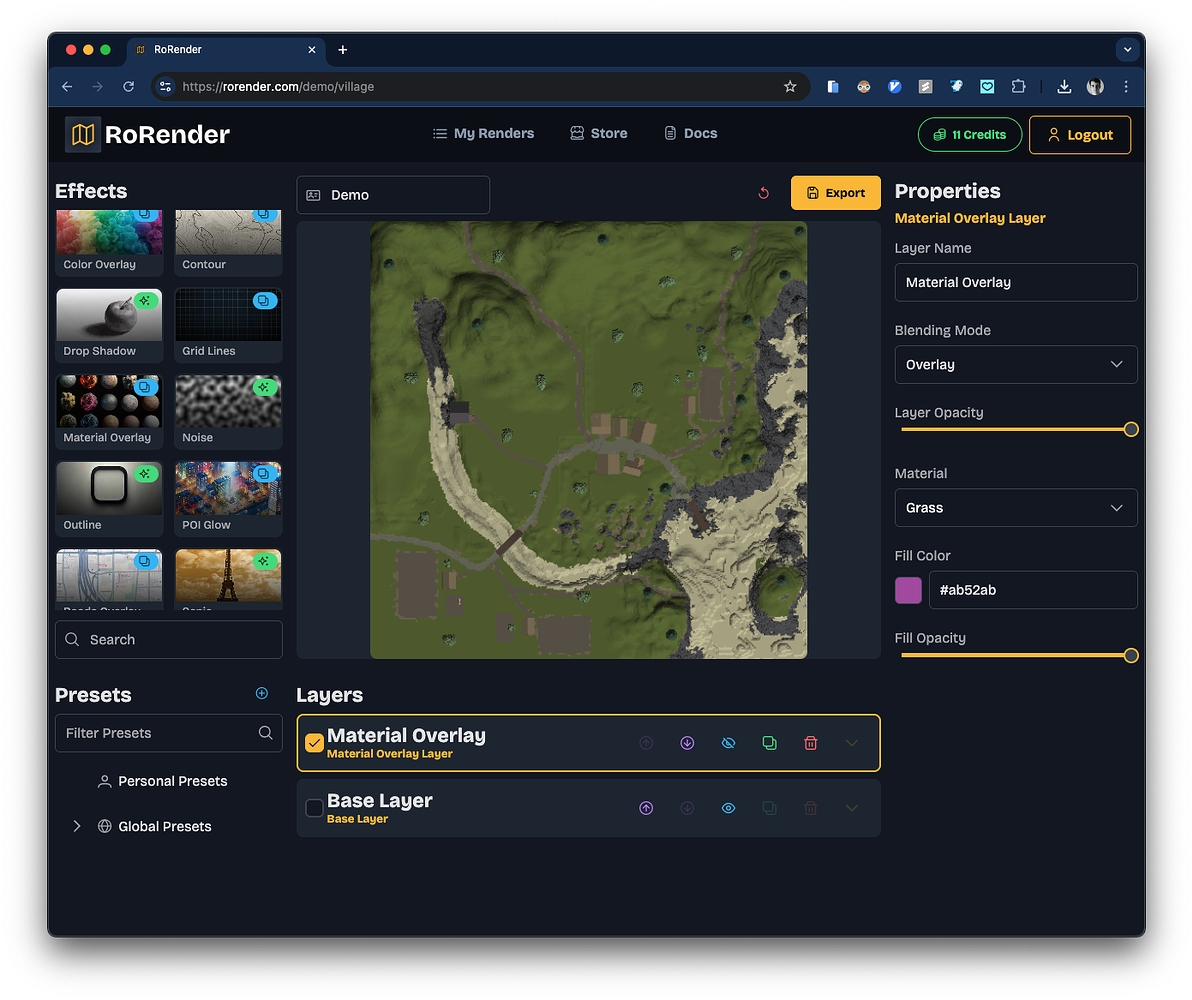Screen dimensions: 1192x1000
Task: Open the Blending Mode dropdown
Action: 1016,364
